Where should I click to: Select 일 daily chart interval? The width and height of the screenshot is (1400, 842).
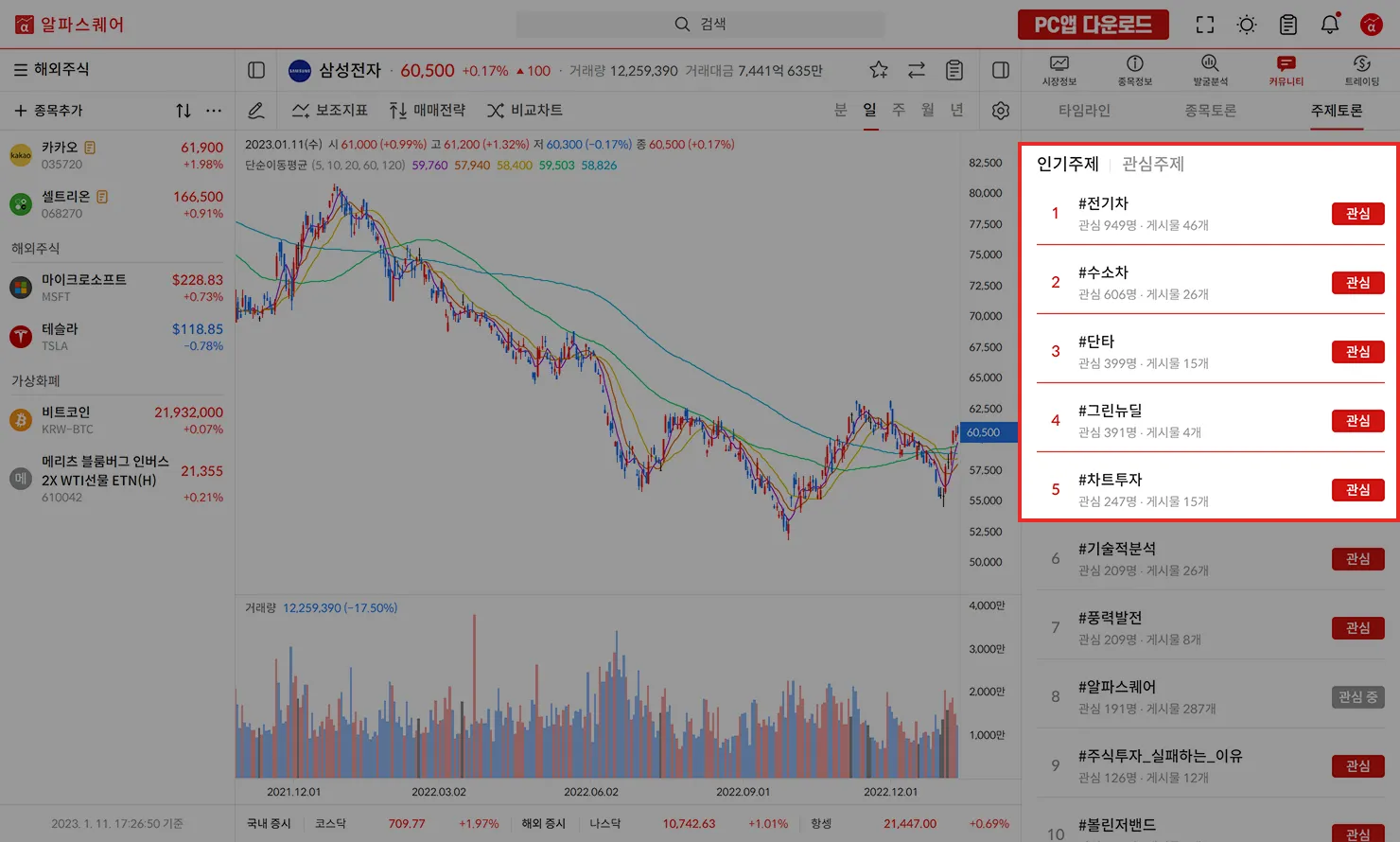pos(870,111)
